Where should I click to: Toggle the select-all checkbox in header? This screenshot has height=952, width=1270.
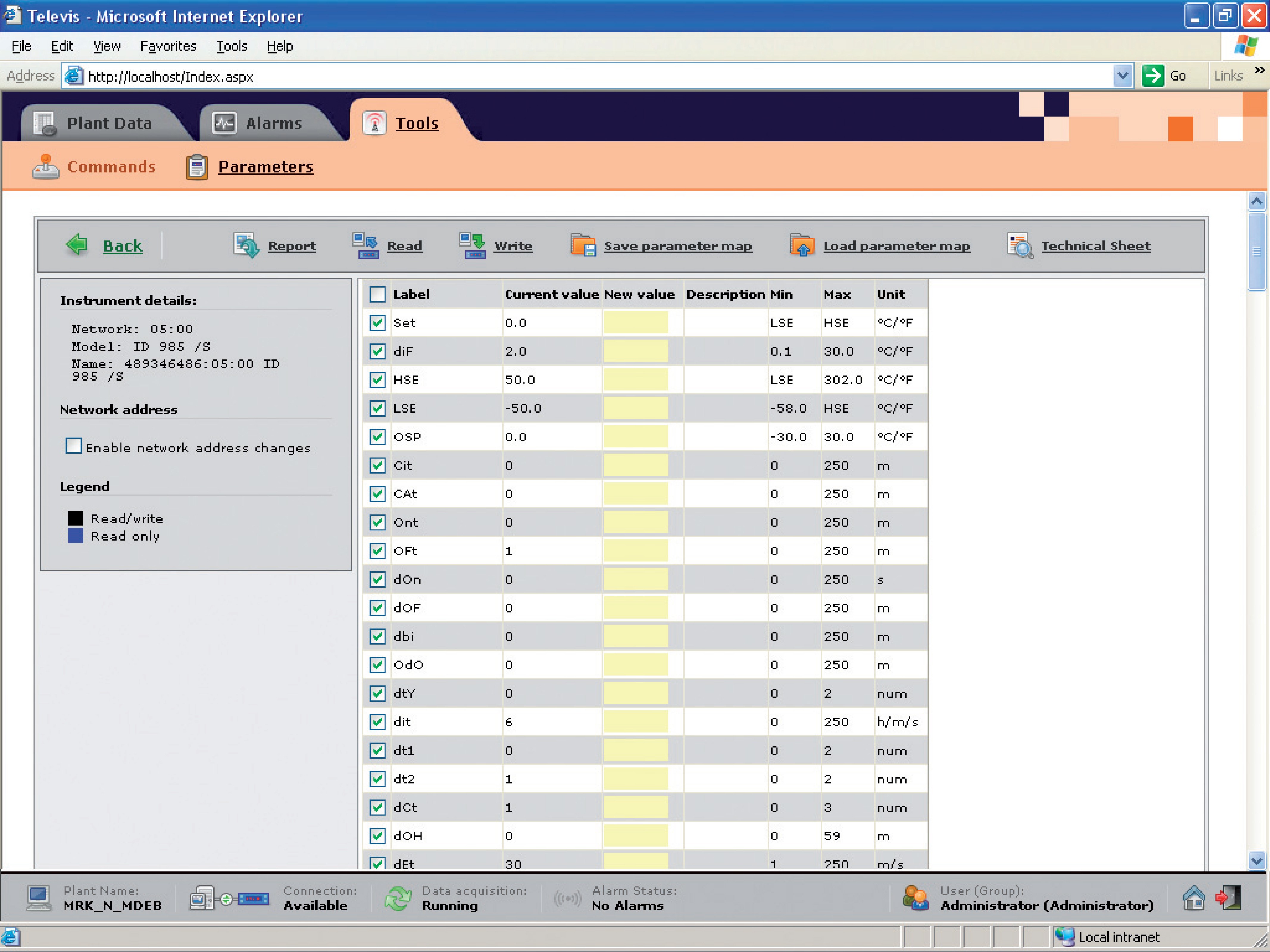[377, 295]
